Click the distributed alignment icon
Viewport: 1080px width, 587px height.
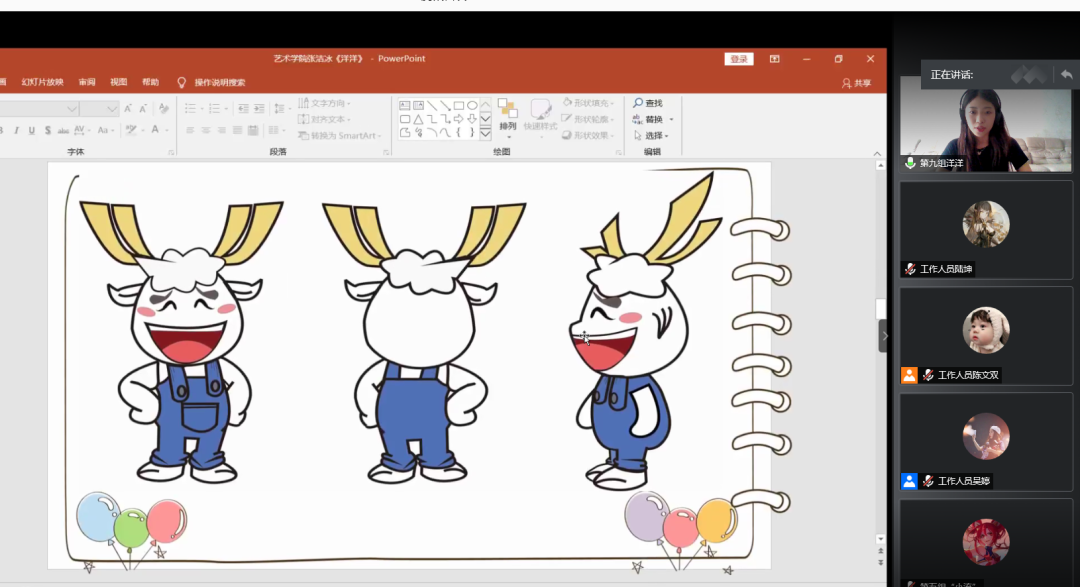point(253,130)
